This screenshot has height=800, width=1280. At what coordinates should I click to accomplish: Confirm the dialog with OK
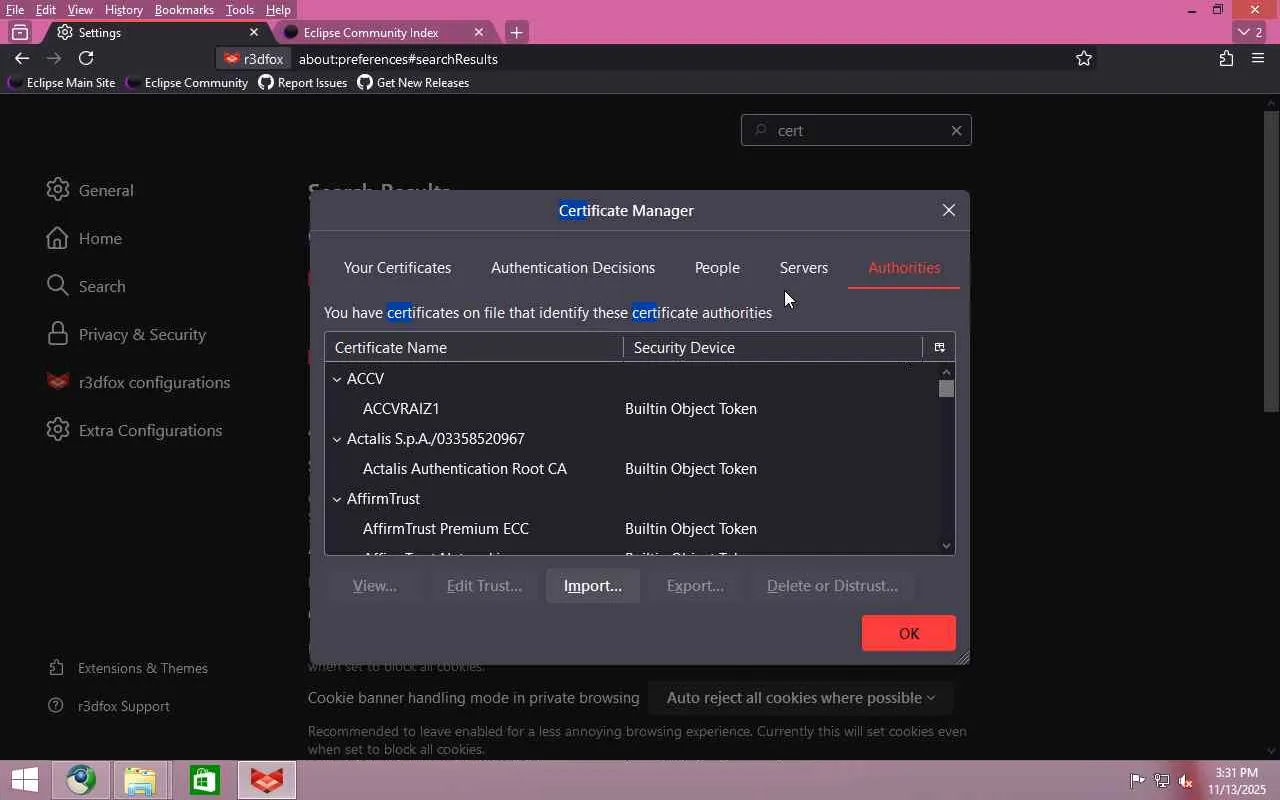click(909, 633)
